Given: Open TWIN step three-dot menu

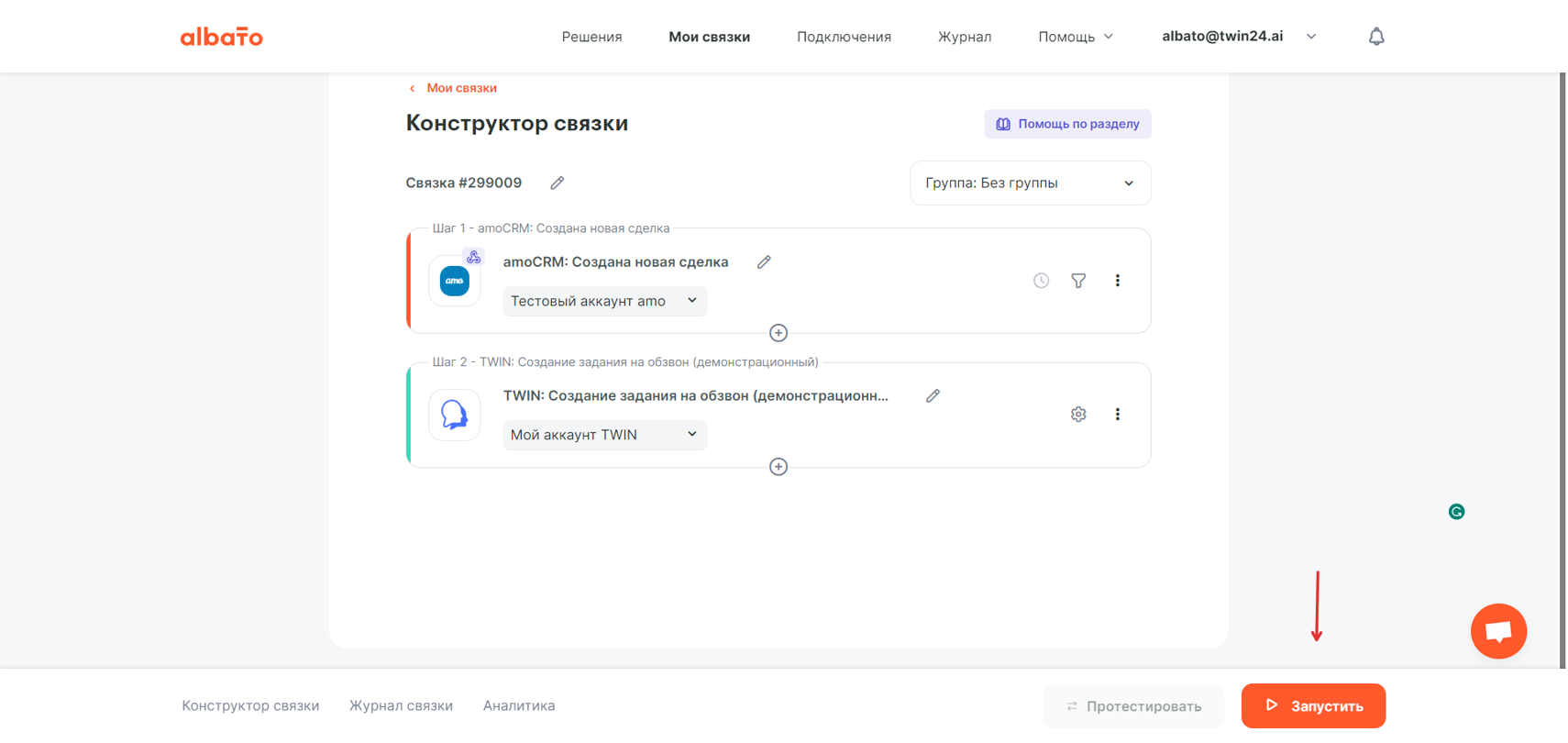Looking at the screenshot, I should pos(1117,415).
